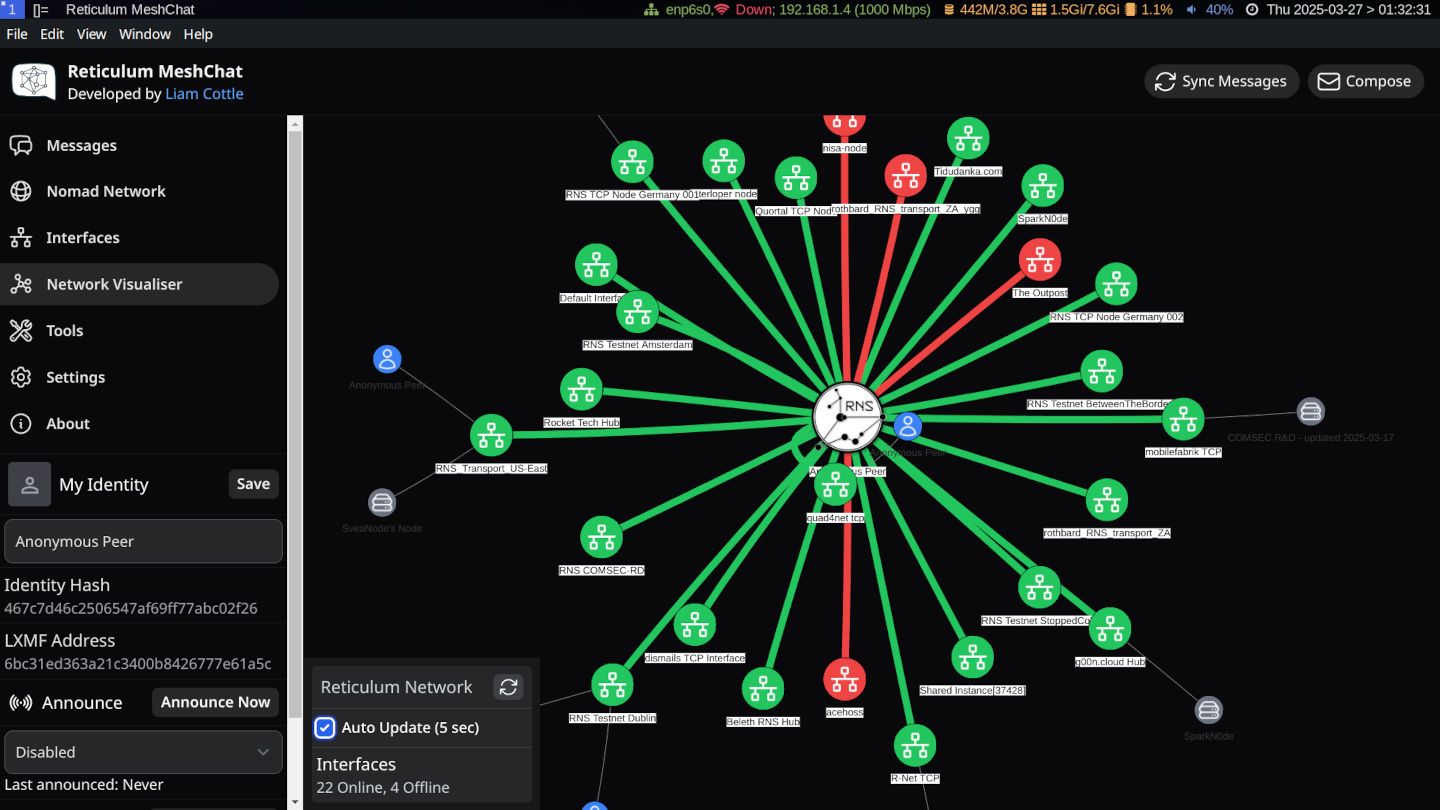Screen dimensions: 1440x810
Task: Select the R-Net TCP node
Action: [914, 746]
